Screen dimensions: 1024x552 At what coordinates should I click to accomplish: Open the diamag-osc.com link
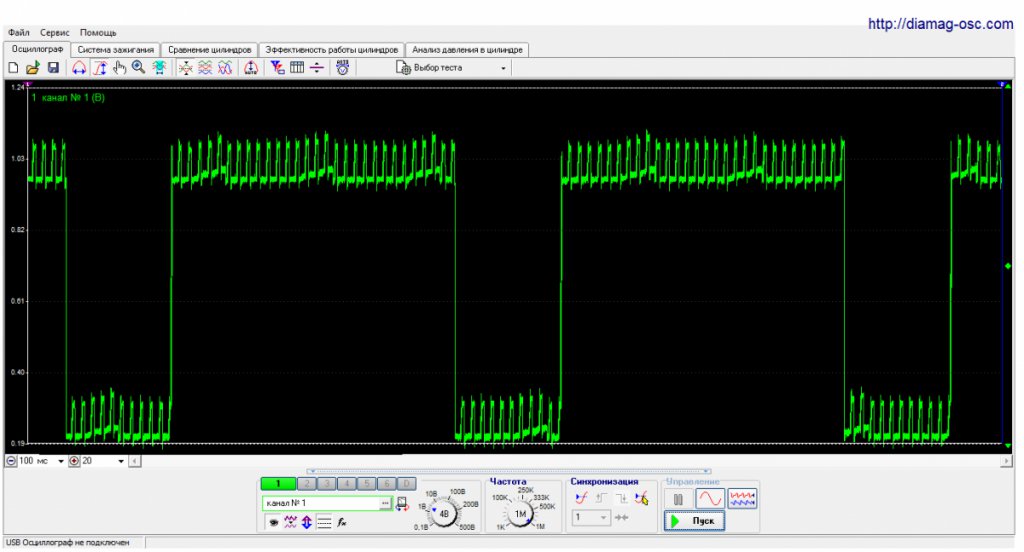(x=939, y=24)
